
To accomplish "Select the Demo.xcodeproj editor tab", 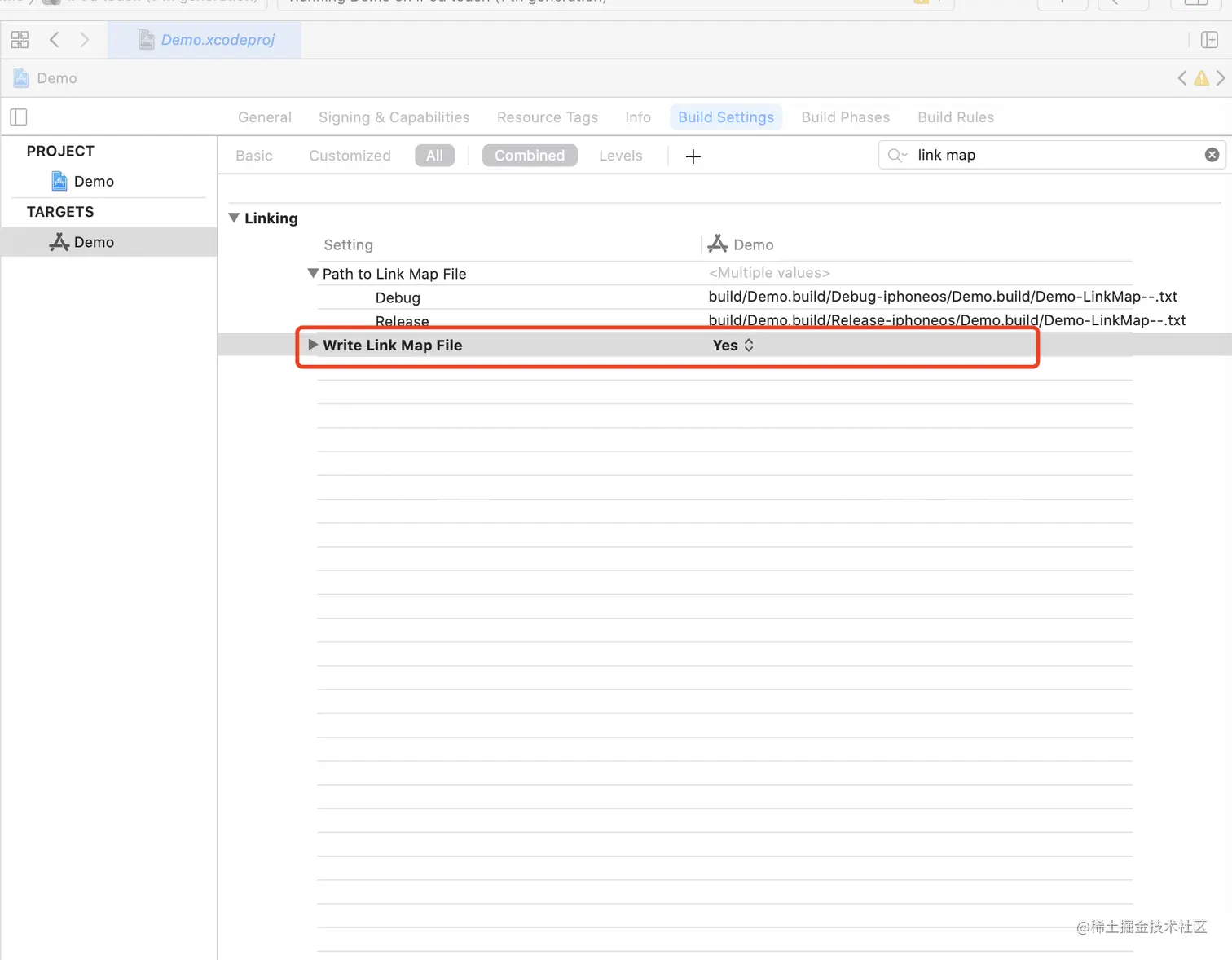I will (205, 40).
